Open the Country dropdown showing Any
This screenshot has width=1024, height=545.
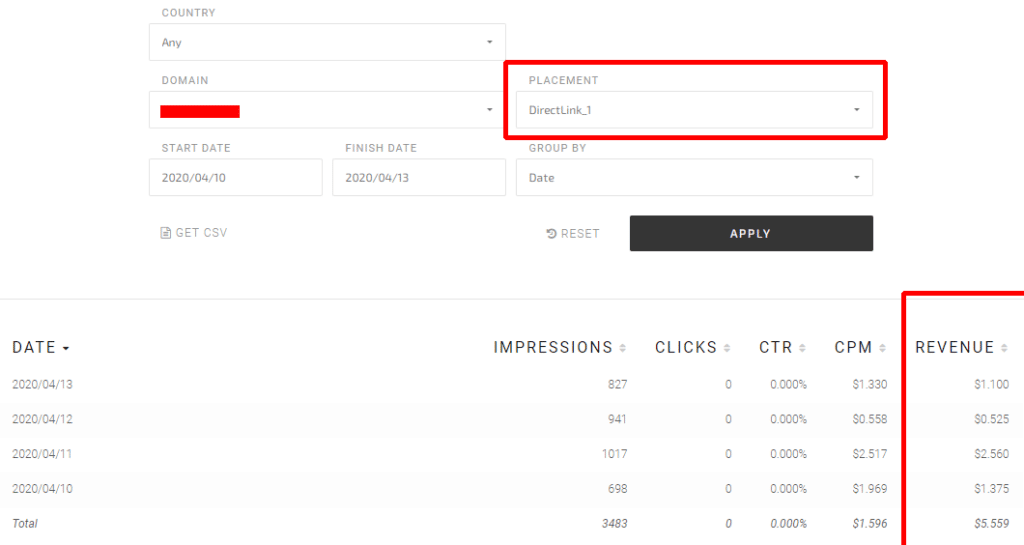pyautogui.click(x=327, y=42)
